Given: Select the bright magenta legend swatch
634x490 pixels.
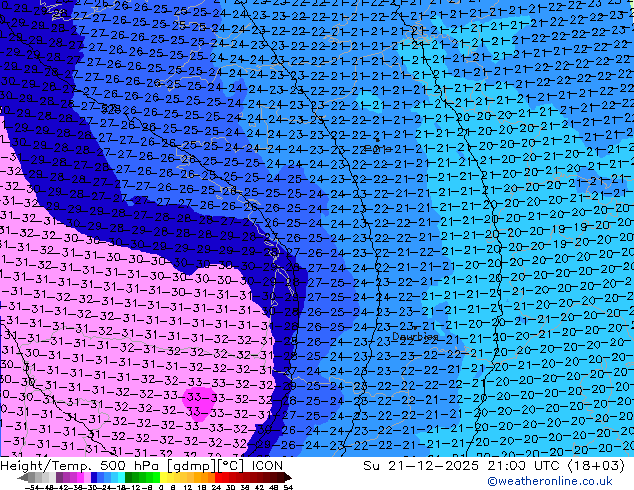Looking at the screenshot, I should pyautogui.click(x=80, y=477).
